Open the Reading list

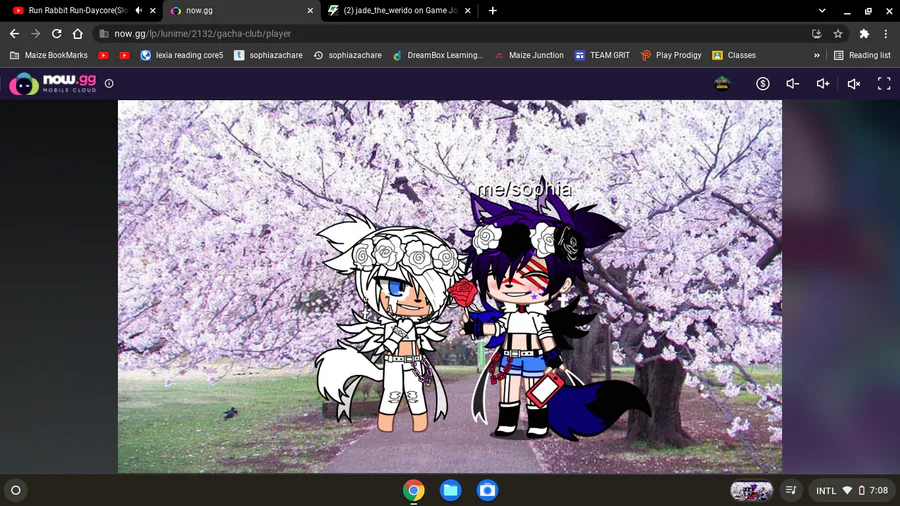click(862, 55)
